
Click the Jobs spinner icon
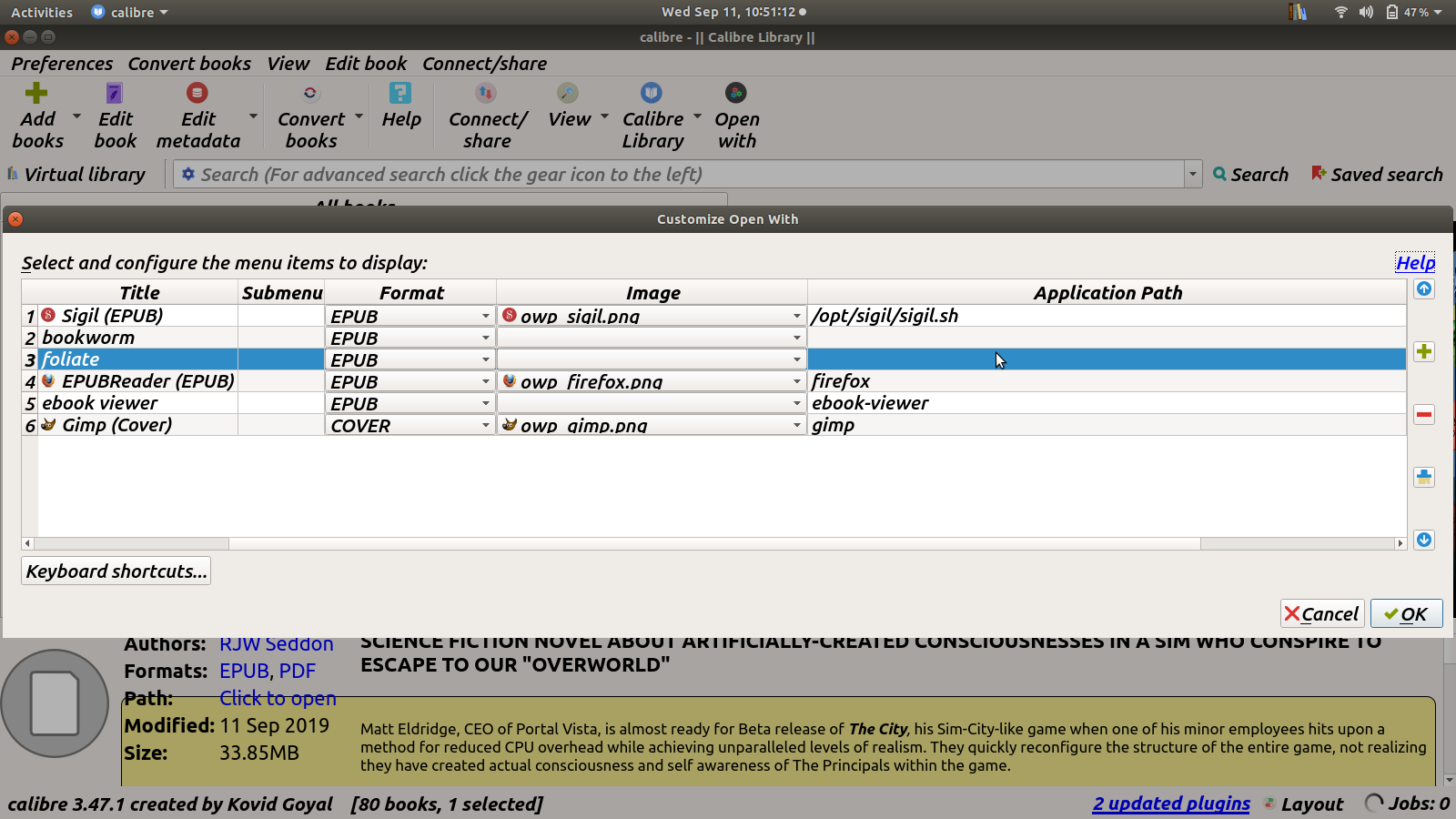coord(1374,804)
